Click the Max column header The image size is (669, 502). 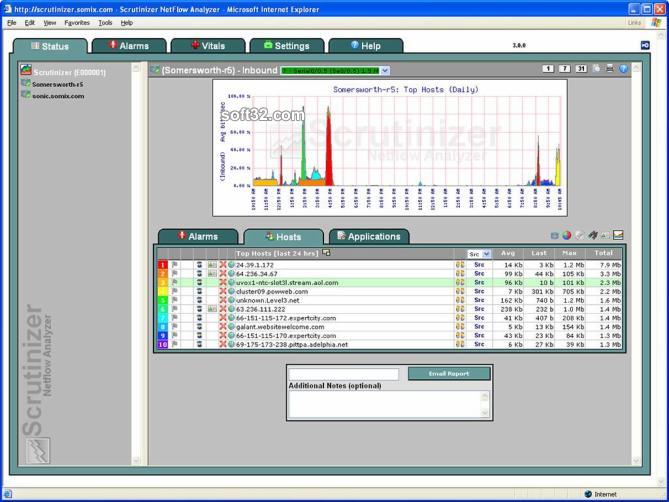click(x=569, y=253)
